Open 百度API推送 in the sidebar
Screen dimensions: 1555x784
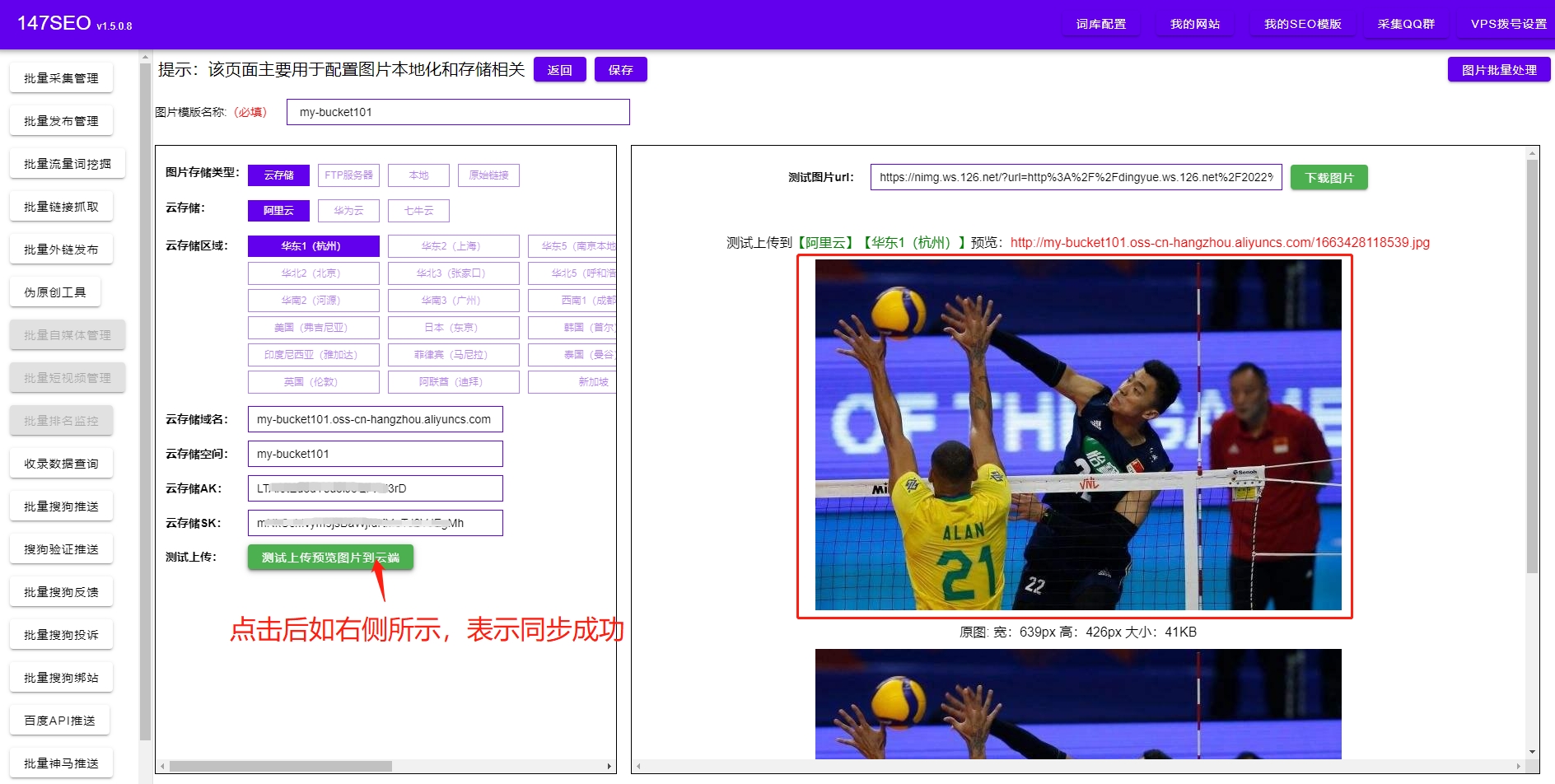[x=59, y=721]
